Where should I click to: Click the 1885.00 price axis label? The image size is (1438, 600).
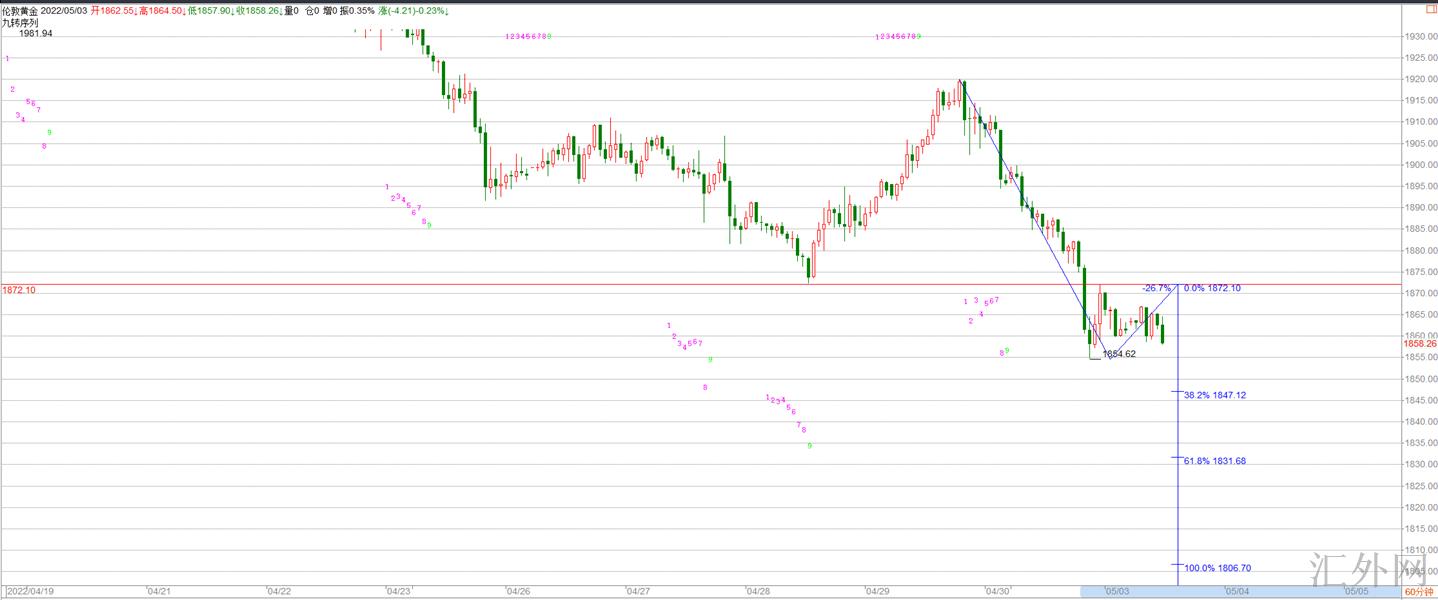[1421, 229]
